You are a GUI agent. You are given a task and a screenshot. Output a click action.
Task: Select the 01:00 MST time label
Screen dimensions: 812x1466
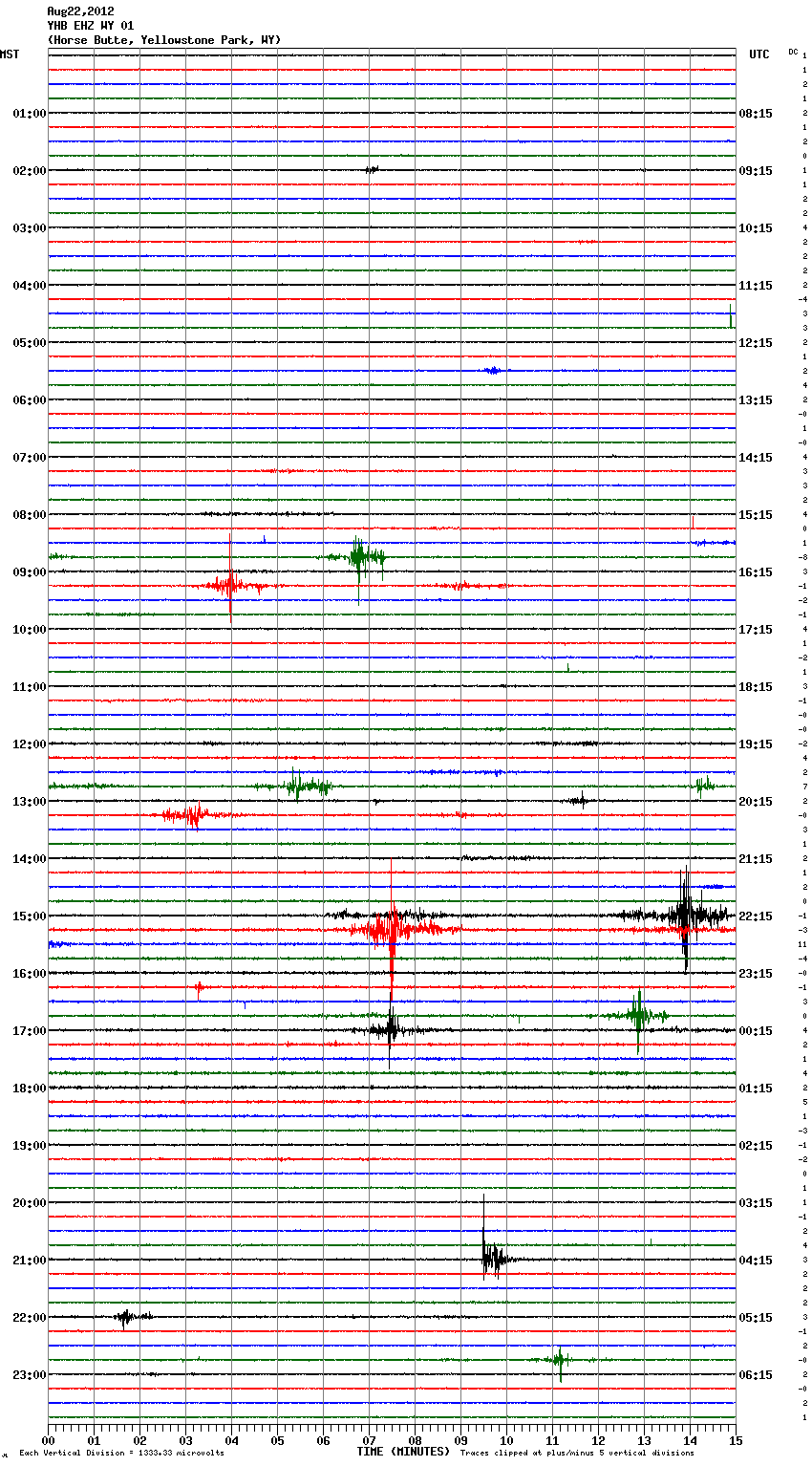30,114
